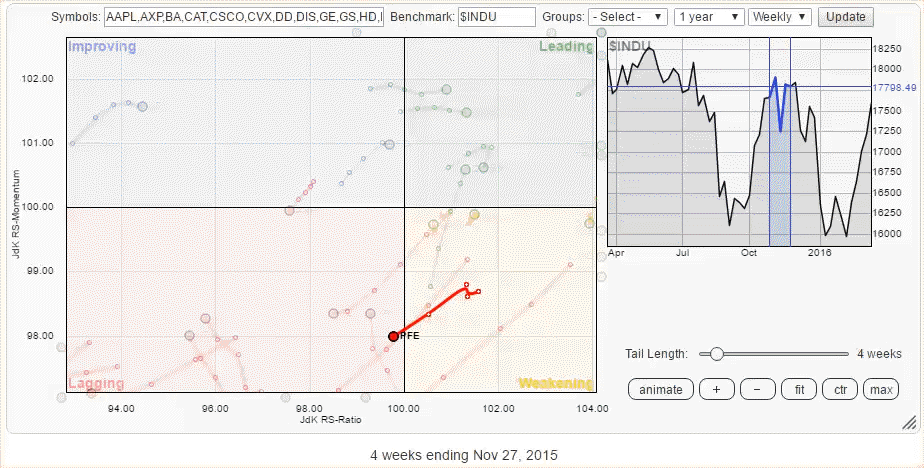This screenshot has width=924, height=468.
Task: Click the Improving quadrant label
Action: tap(101, 47)
